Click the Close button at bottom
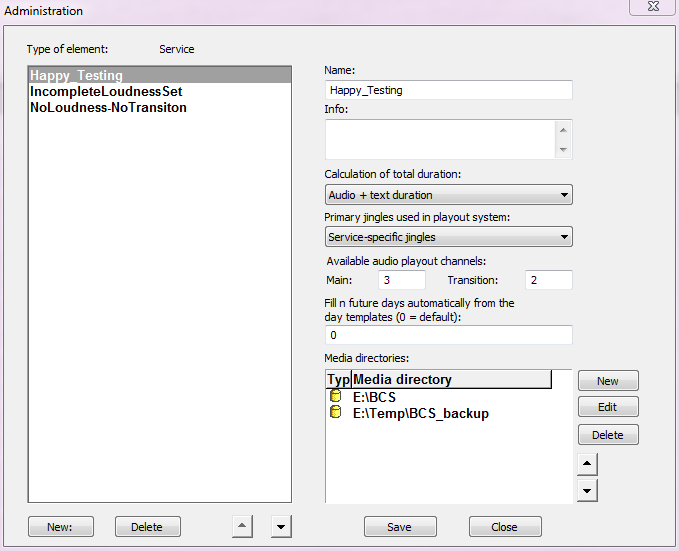 (505, 527)
